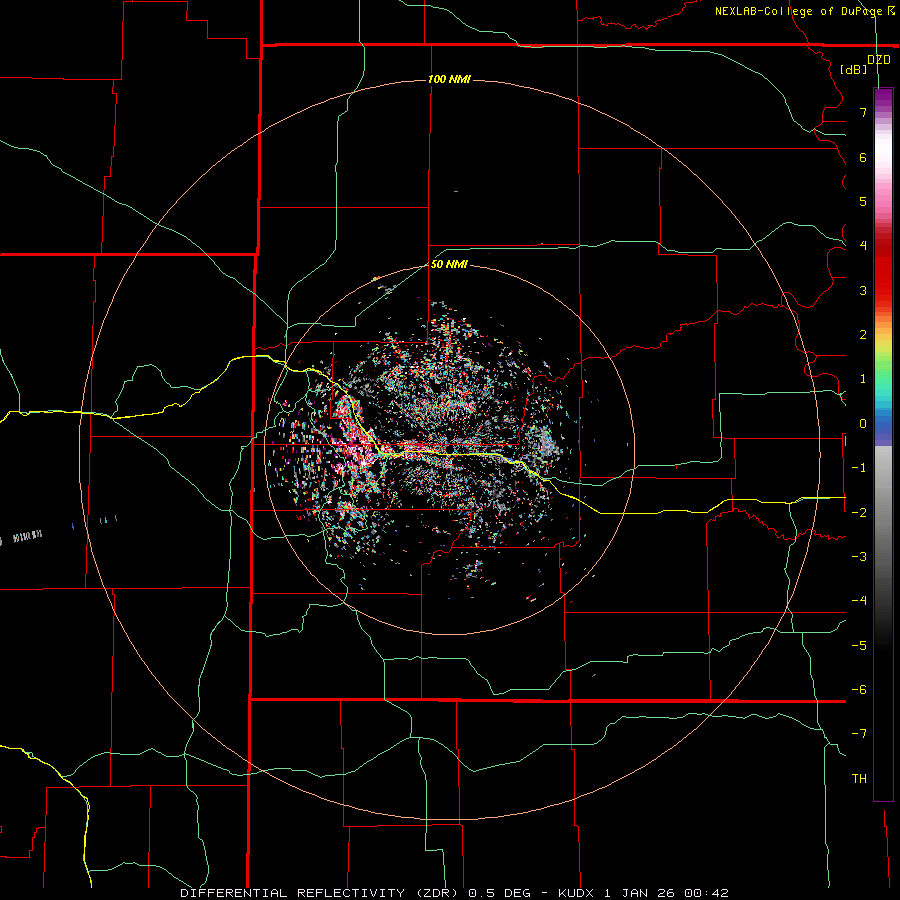
Task: Click the '100 NMI' range ring label
Action: (x=449, y=79)
